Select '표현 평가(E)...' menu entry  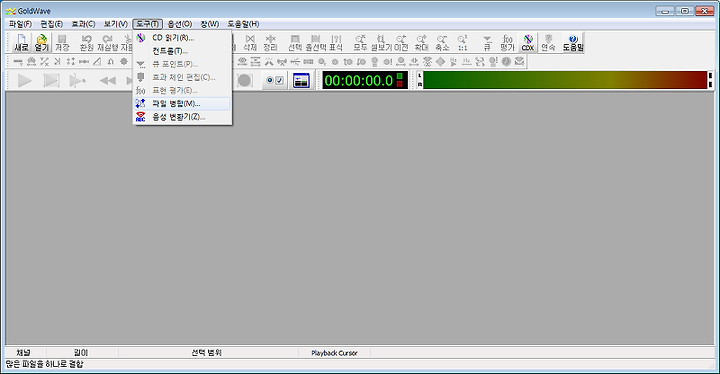tap(182, 91)
